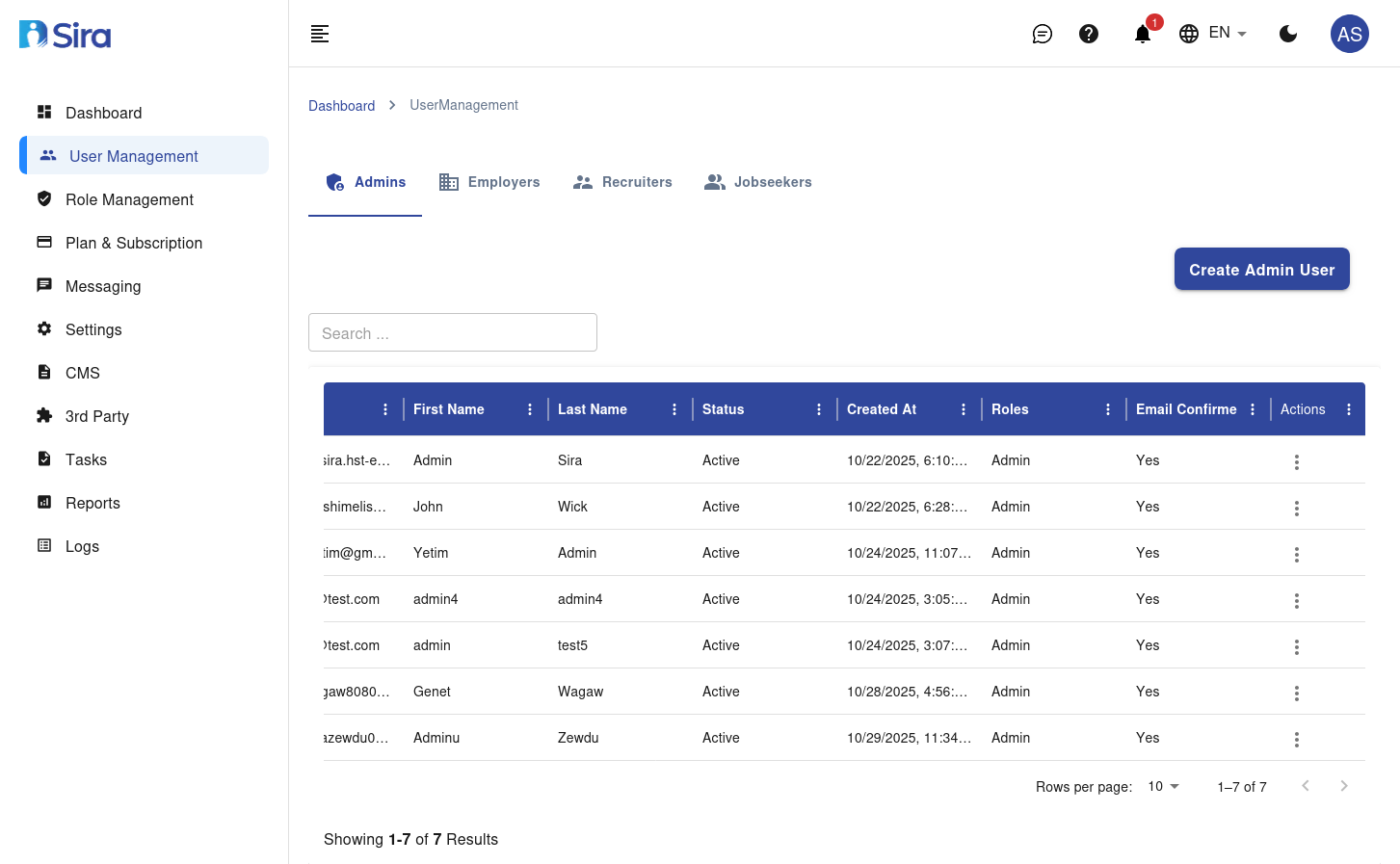Open actions menu for John Wick row

point(1296,508)
